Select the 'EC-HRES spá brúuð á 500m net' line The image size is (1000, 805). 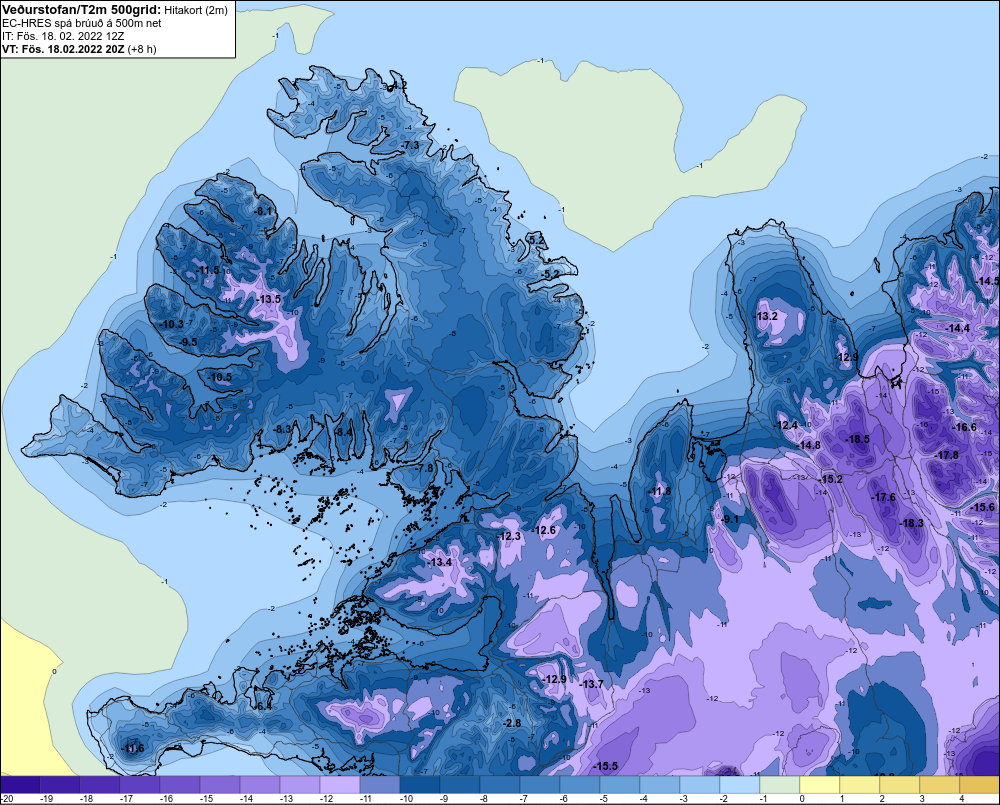pos(82,23)
